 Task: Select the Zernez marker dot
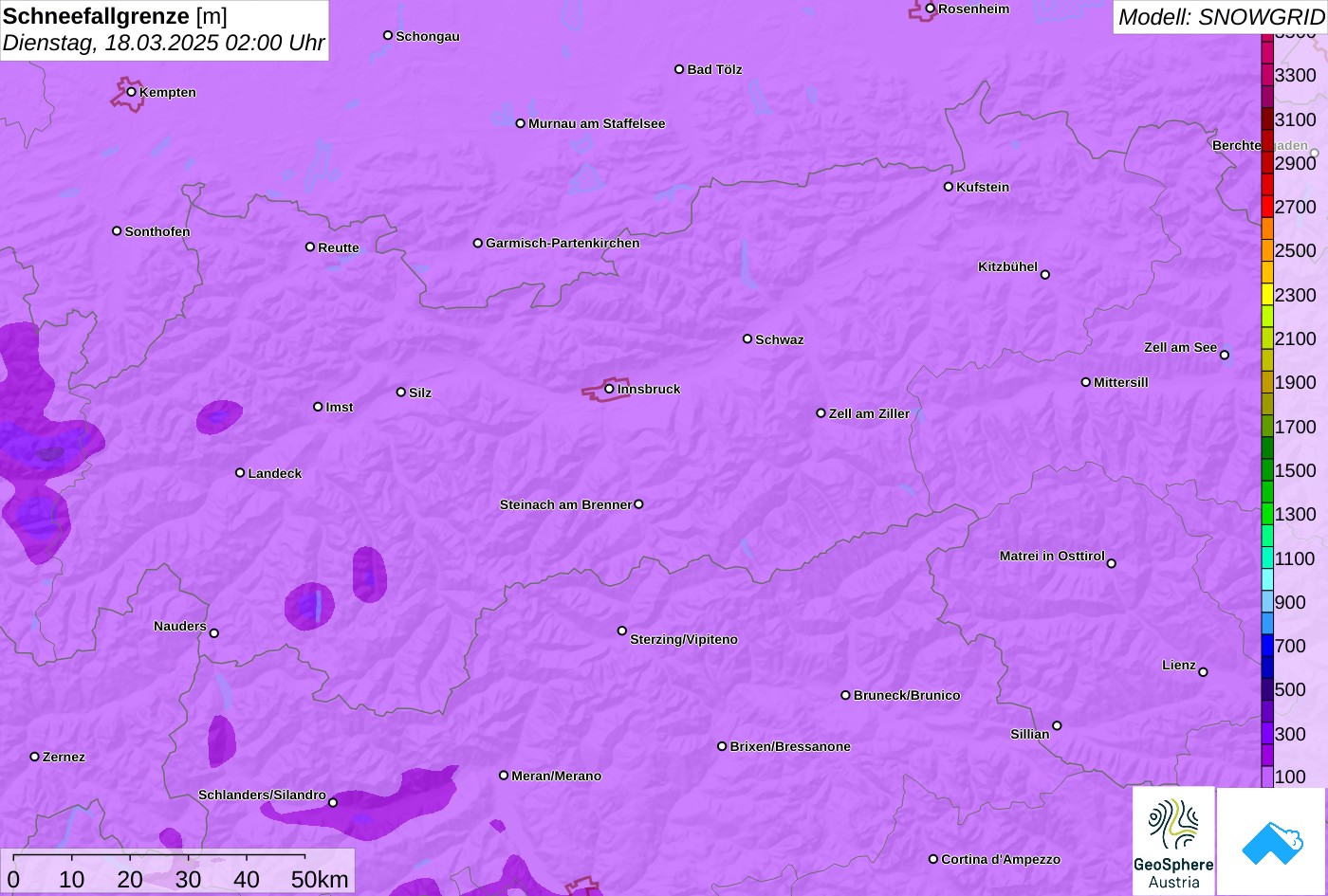(35, 757)
